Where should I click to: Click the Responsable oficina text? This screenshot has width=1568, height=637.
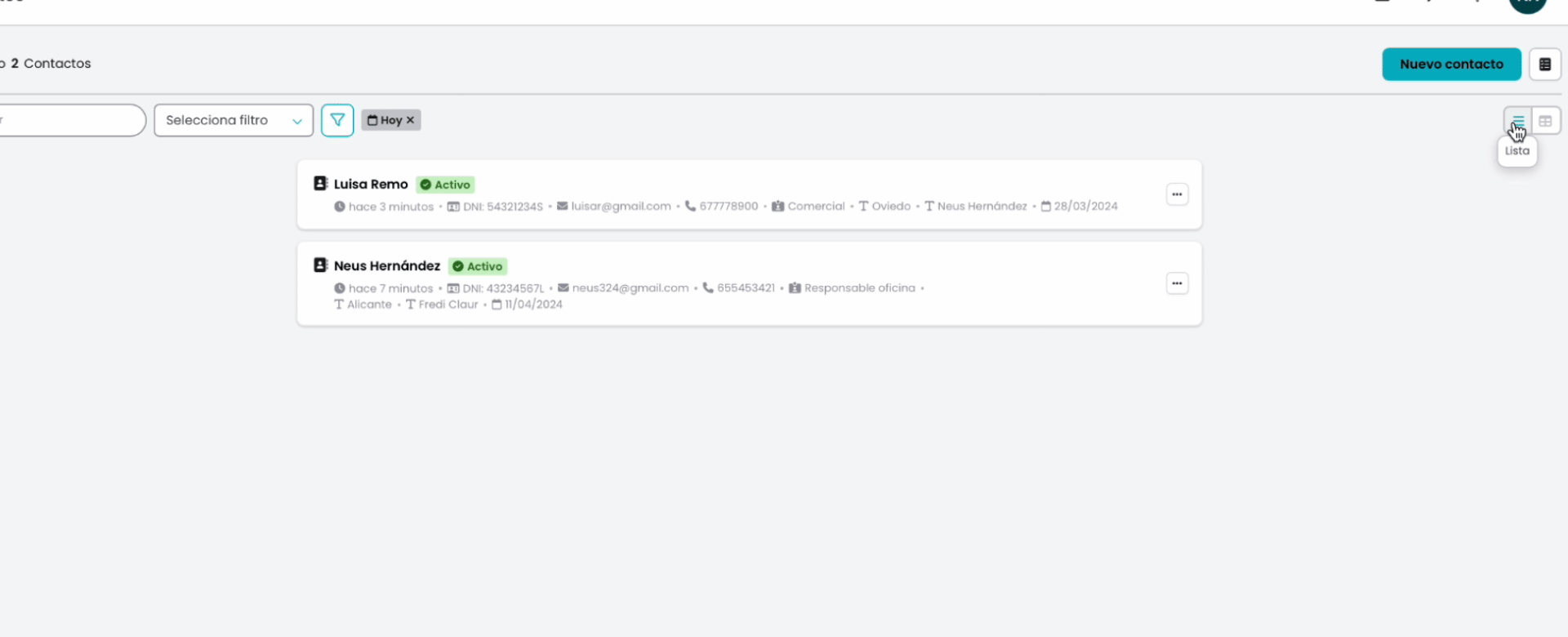(x=859, y=288)
